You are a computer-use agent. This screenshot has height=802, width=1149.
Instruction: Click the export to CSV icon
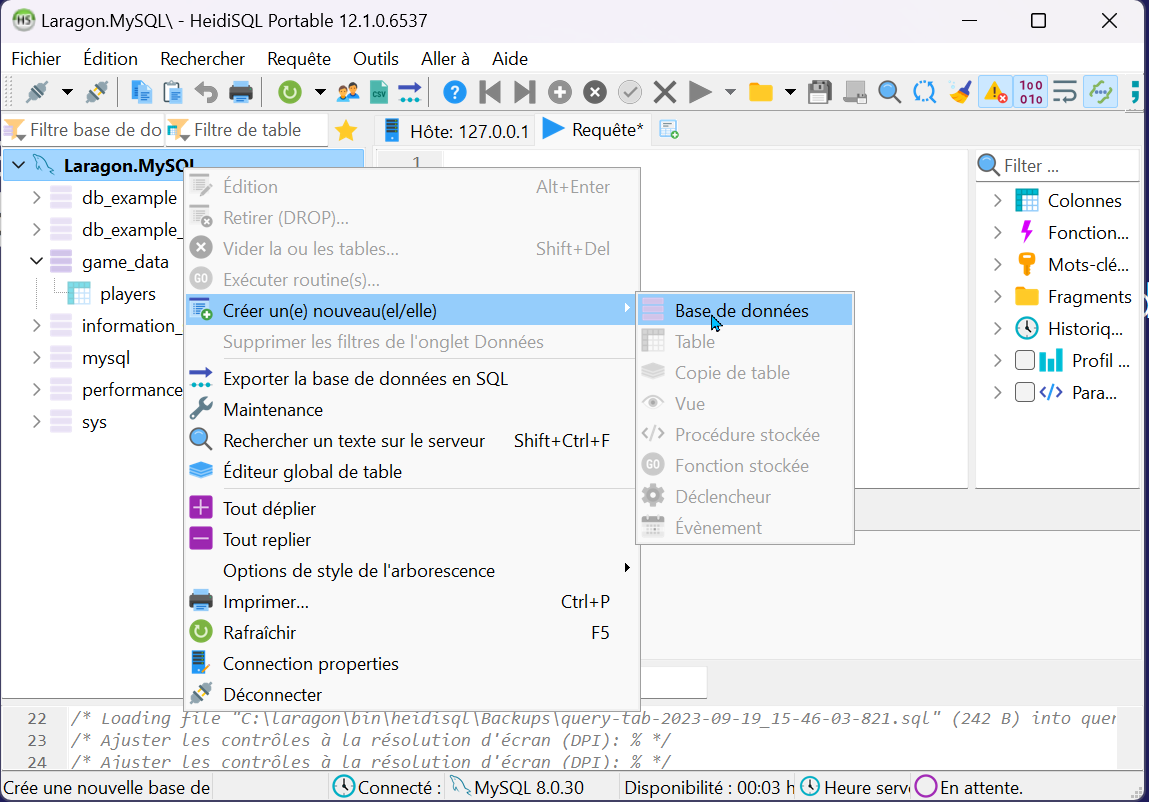379,92
